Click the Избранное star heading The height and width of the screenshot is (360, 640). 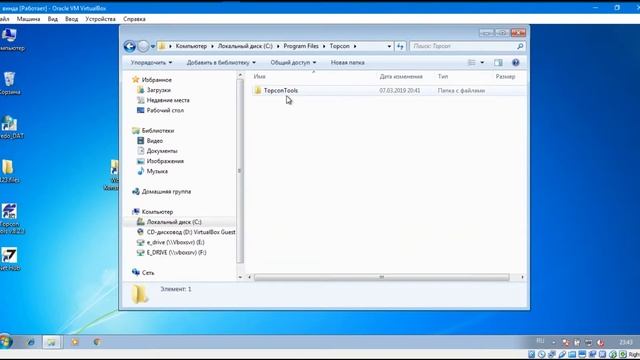[156, 80]
